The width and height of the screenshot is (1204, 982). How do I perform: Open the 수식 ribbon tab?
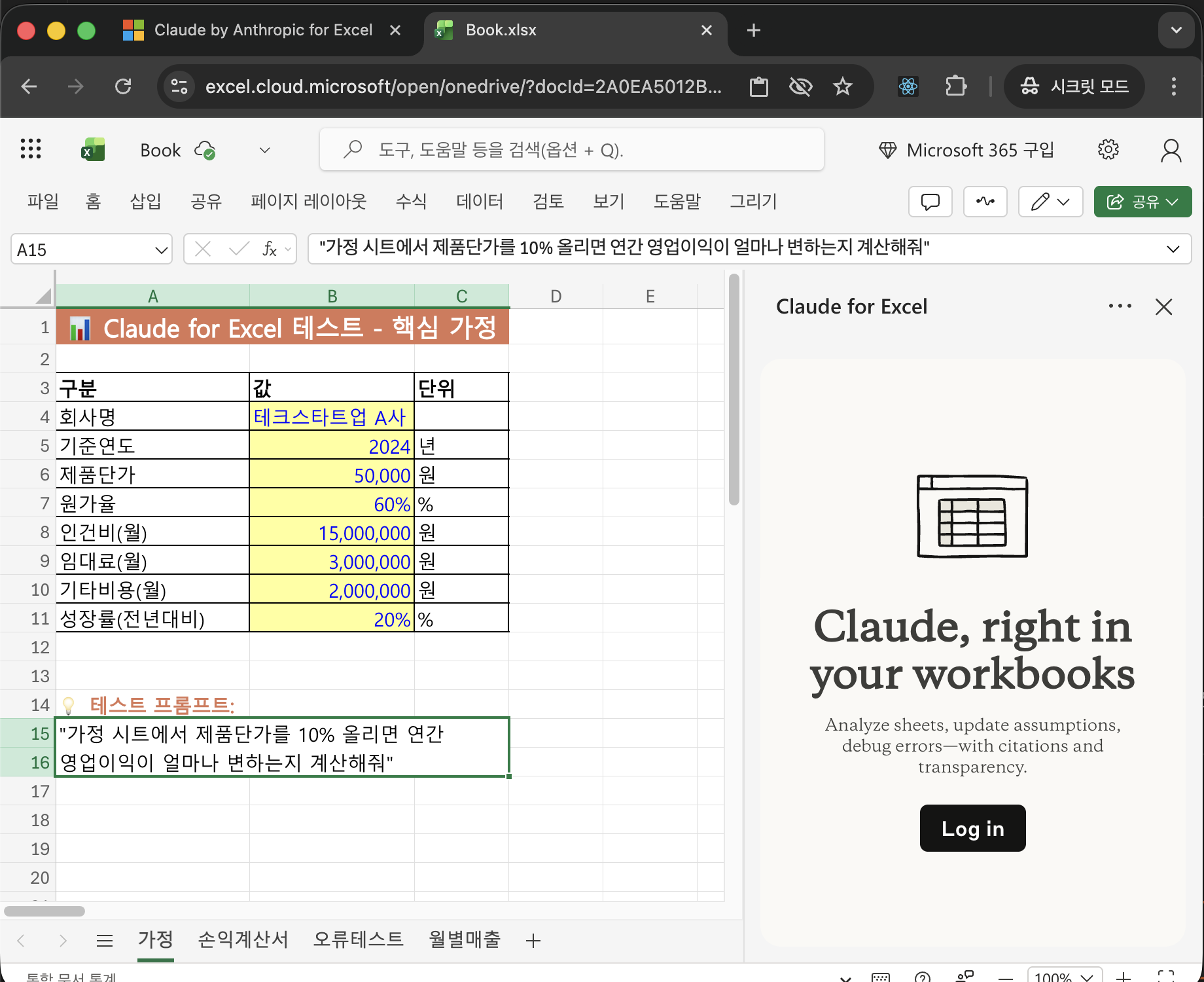point(411,201)
